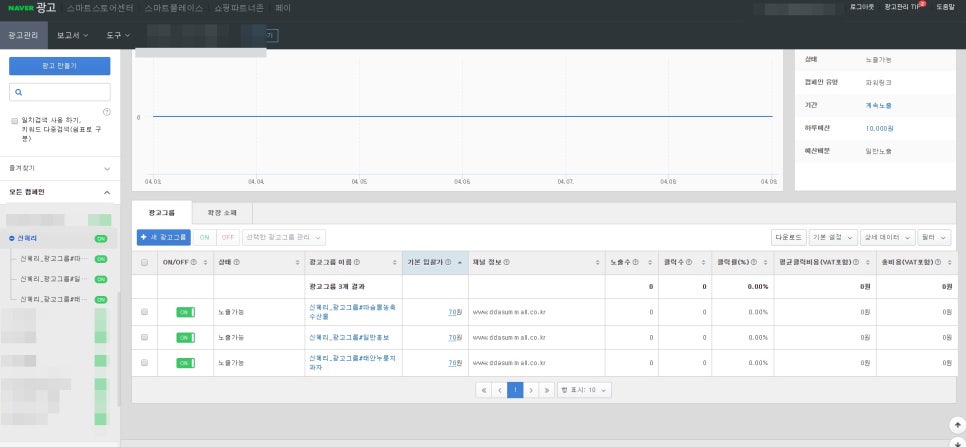Image resolution: width=966 pixels, height=447 pixels.
Task: Click the sidebar vertical scrollbar
Action: pos(119,348)
